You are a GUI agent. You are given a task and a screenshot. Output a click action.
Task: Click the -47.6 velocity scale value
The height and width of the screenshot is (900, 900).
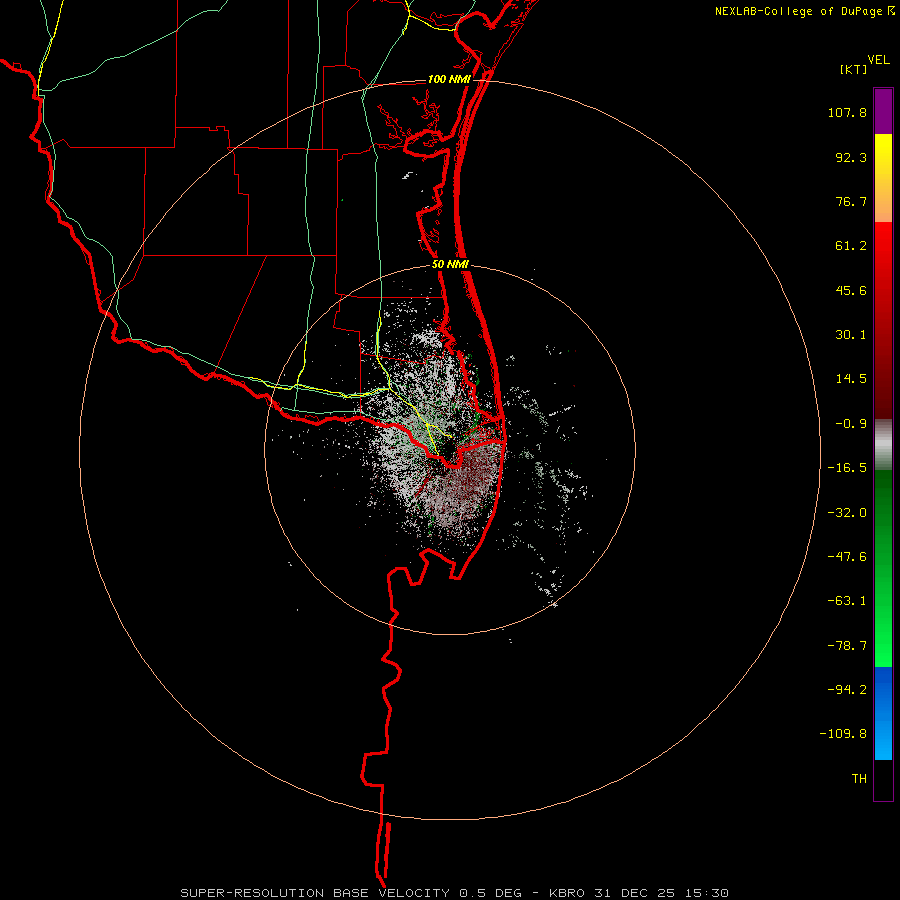point(847,557)
